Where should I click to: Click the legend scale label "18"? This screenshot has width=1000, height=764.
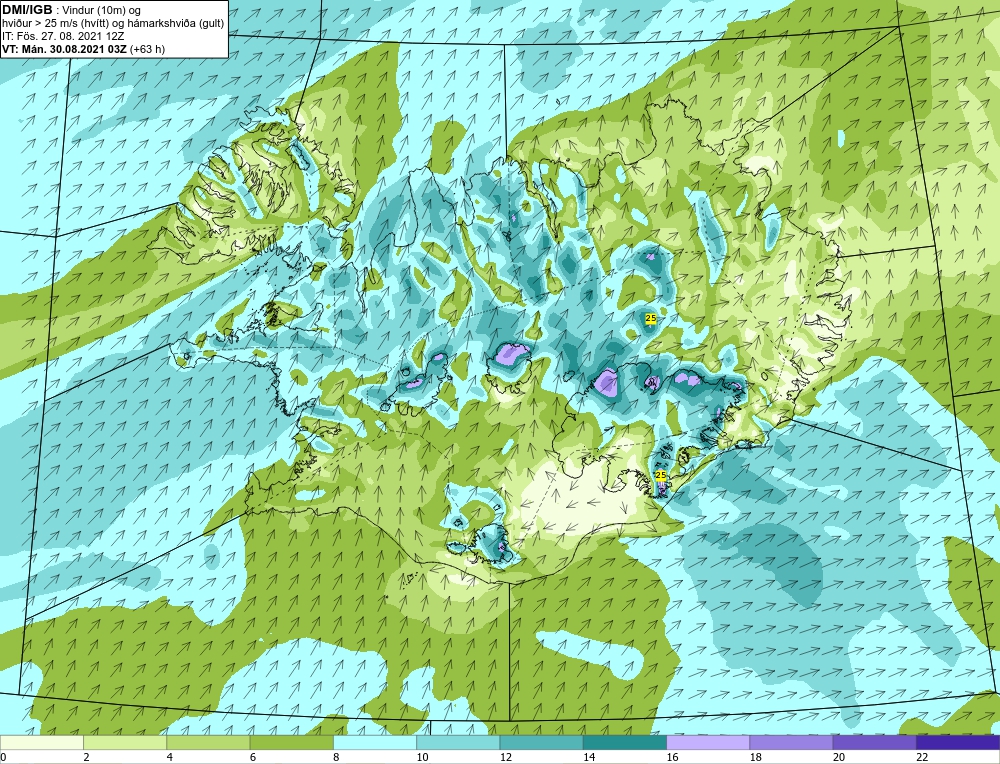(755, 757)
